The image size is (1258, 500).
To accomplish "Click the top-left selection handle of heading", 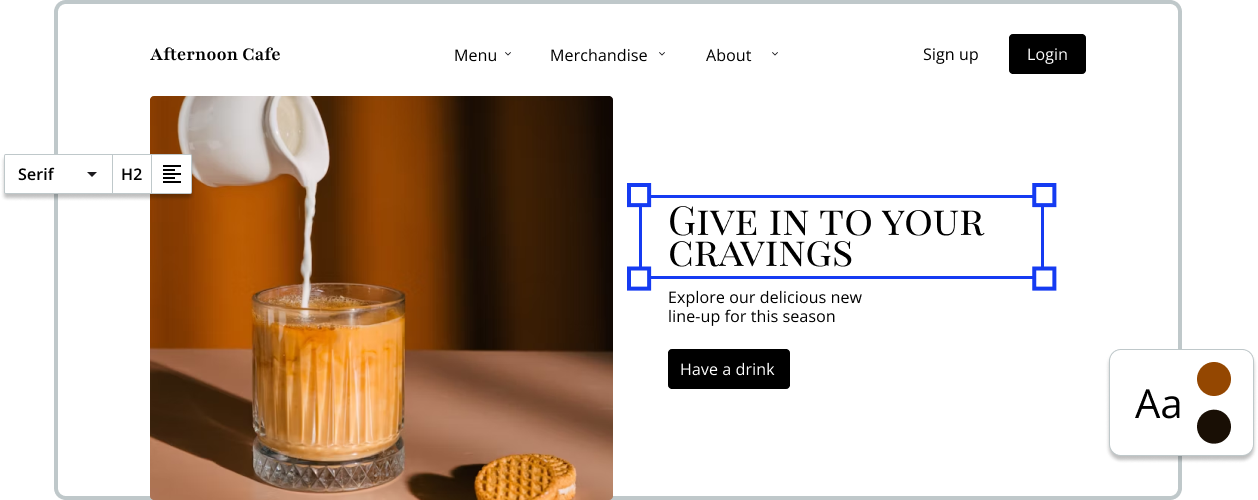I will pyautogui.click(x=639, y=195).
